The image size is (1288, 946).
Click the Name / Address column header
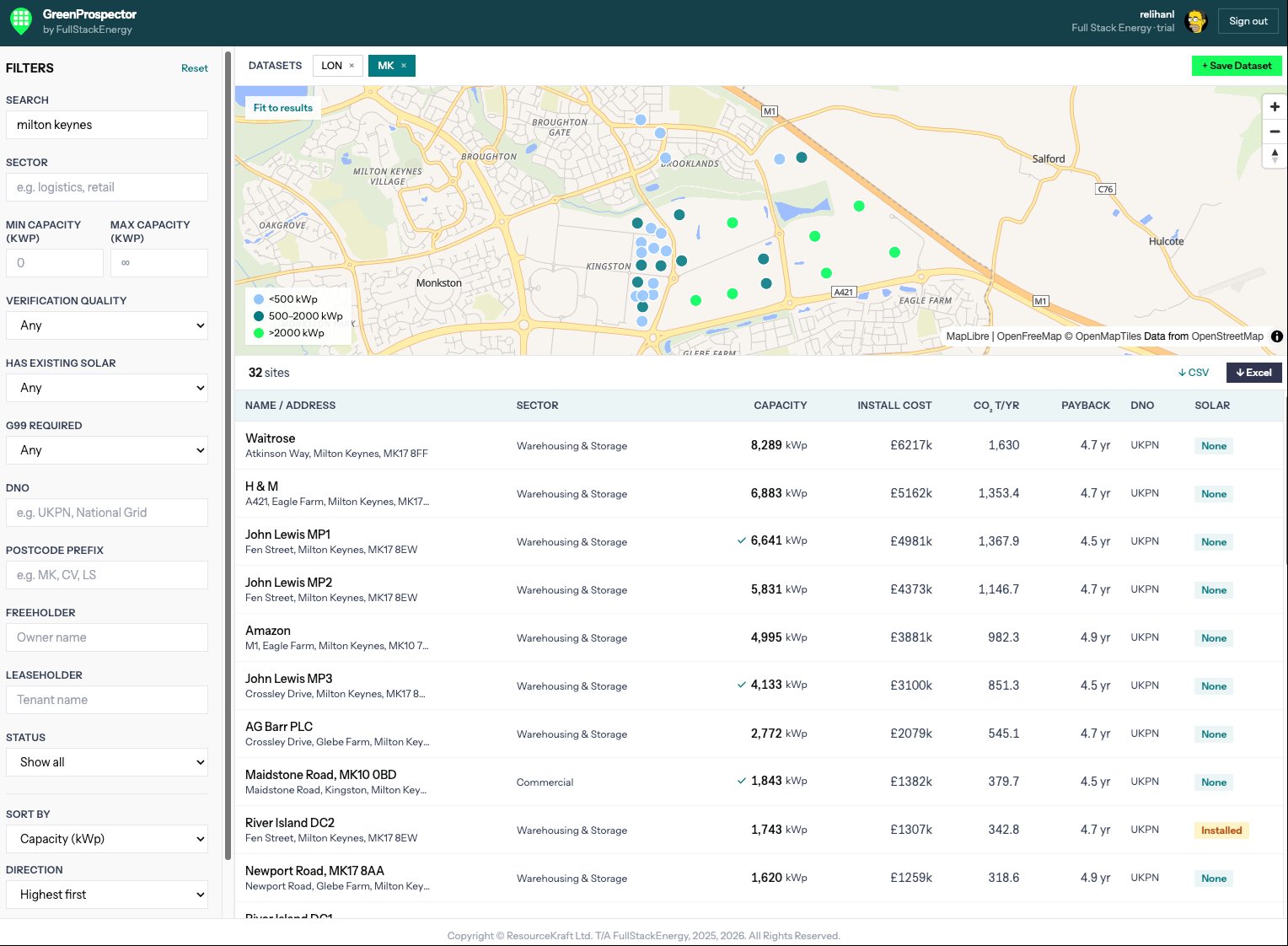click(x=290, y=406)
